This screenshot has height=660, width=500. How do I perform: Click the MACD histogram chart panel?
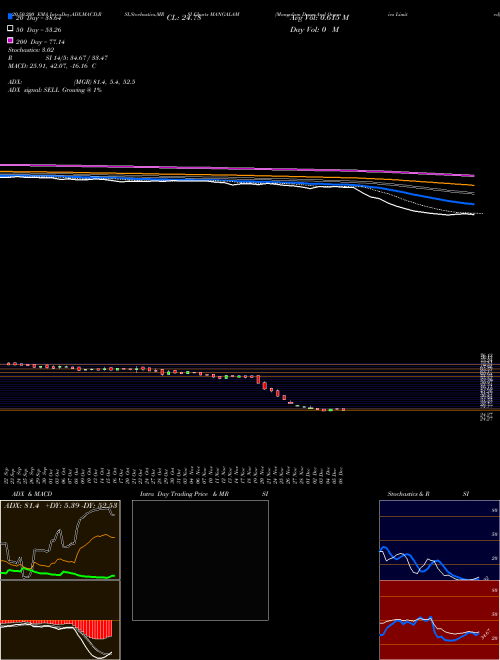pos(60,620)
